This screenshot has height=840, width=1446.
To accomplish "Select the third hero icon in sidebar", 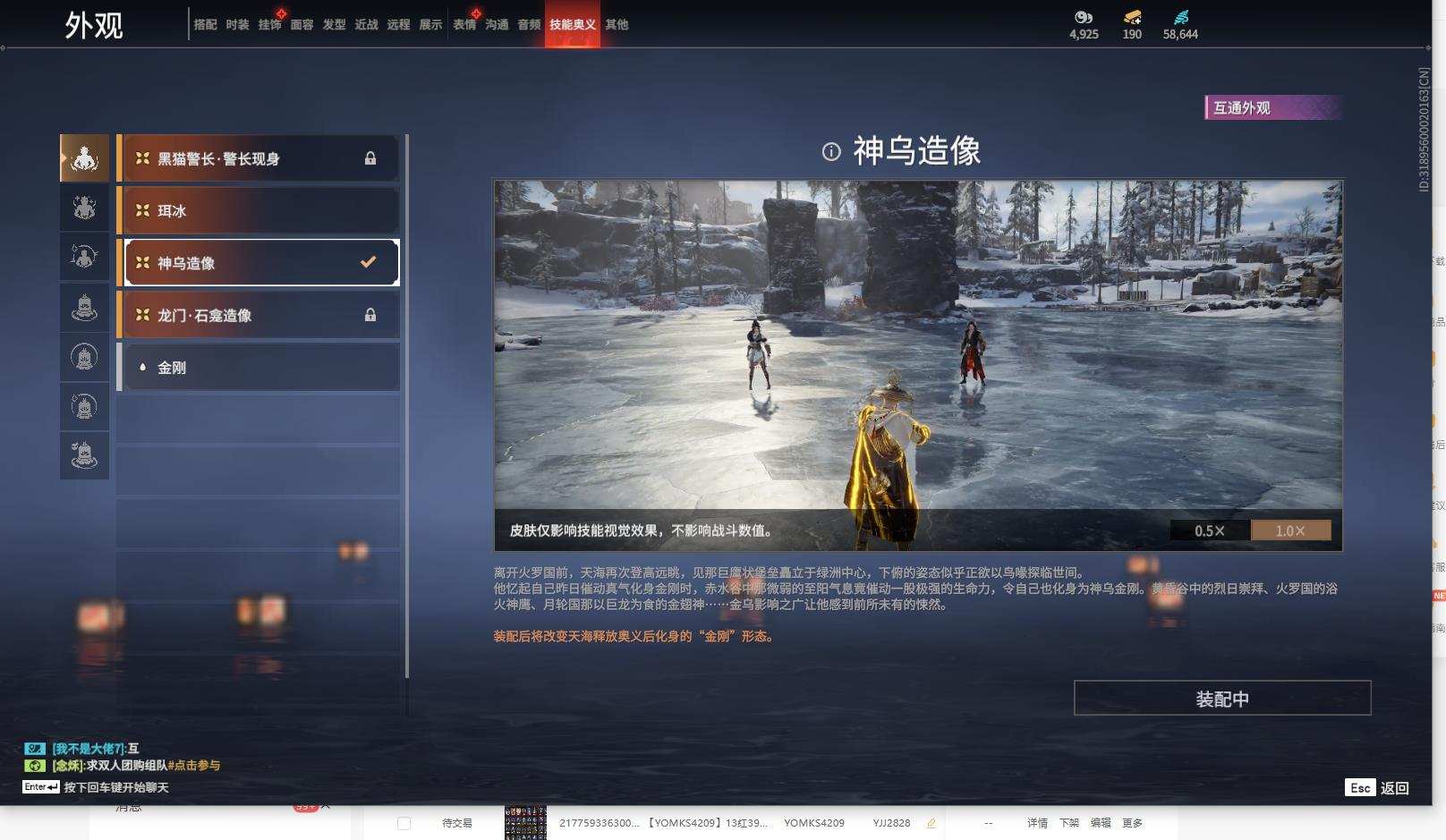I will pyautogui.click(x=84, y=257).
